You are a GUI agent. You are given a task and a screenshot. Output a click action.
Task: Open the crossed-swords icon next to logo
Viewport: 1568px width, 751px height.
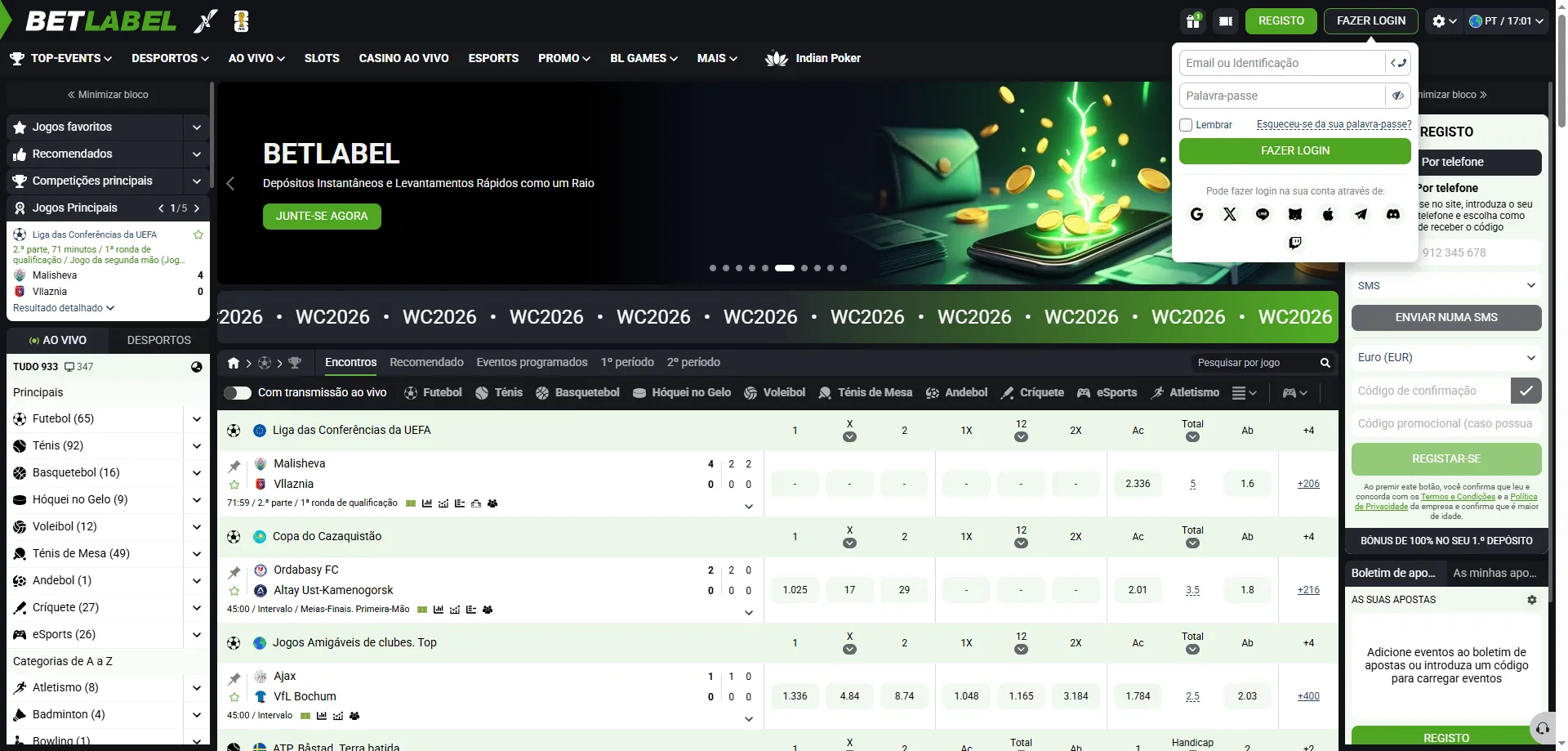point(206,21)
